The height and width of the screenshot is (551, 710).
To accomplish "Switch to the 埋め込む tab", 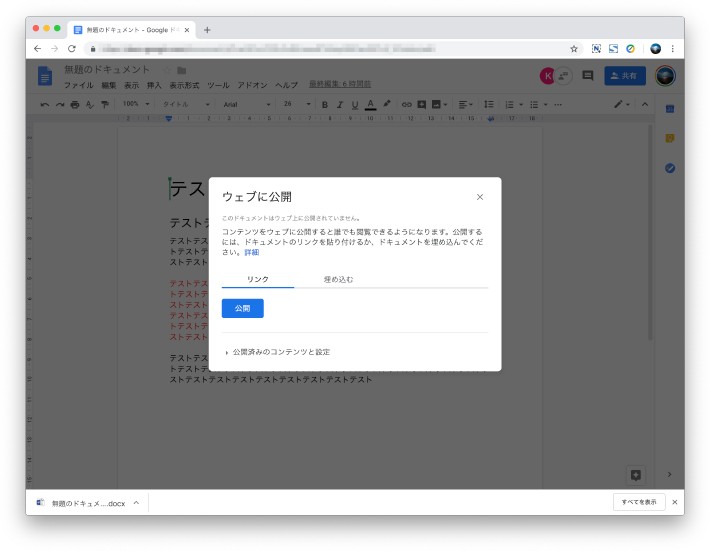I will click(x=338, y=279).
